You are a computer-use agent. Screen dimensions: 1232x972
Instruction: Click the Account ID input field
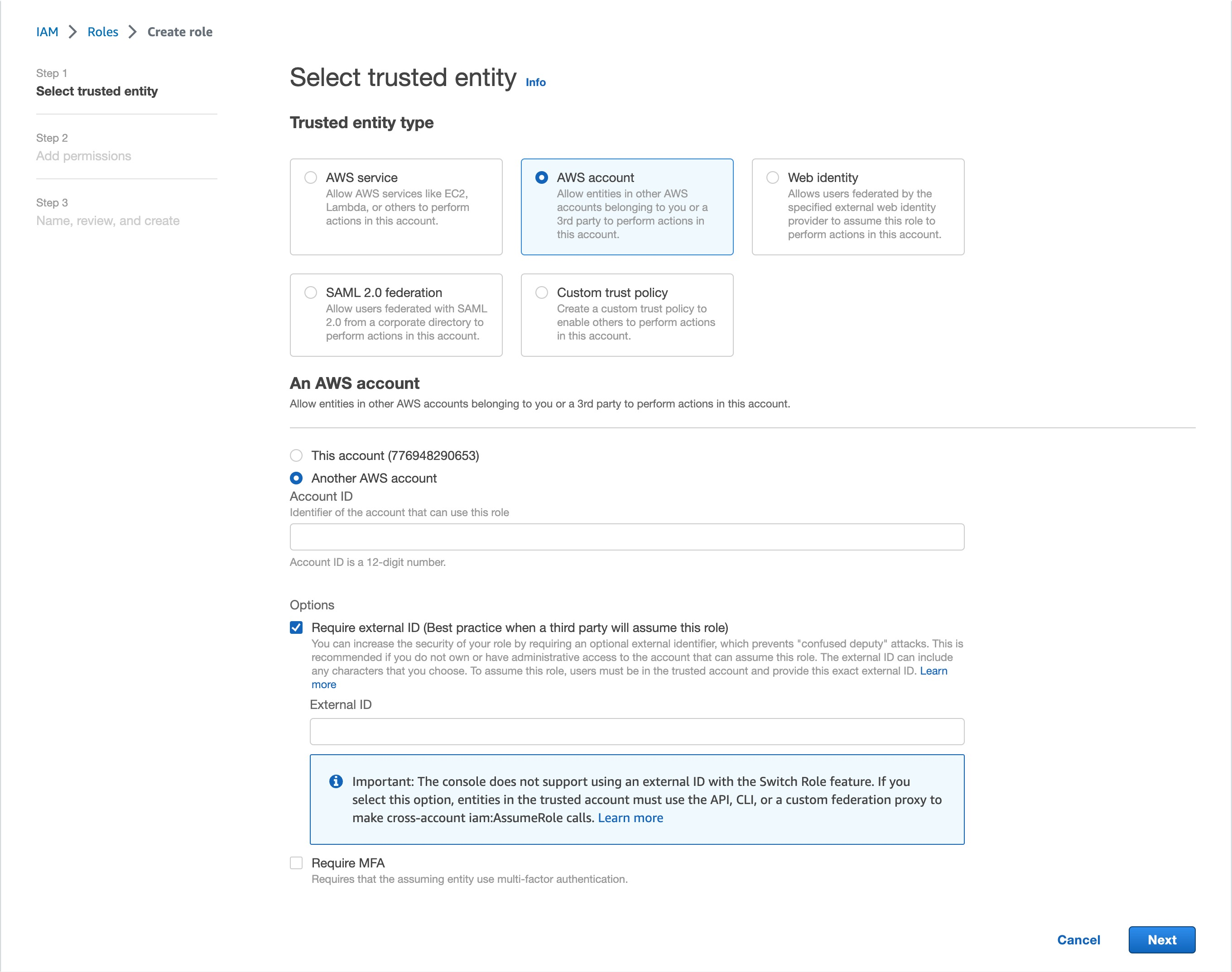pos(626,536)
